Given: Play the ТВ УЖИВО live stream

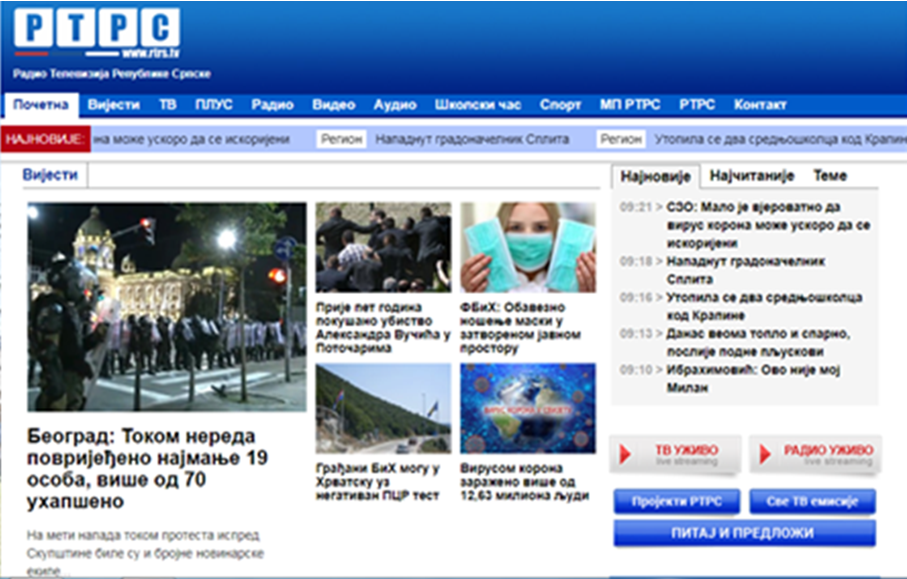Looking at the screenshot, I should click(x=676, y=454).
